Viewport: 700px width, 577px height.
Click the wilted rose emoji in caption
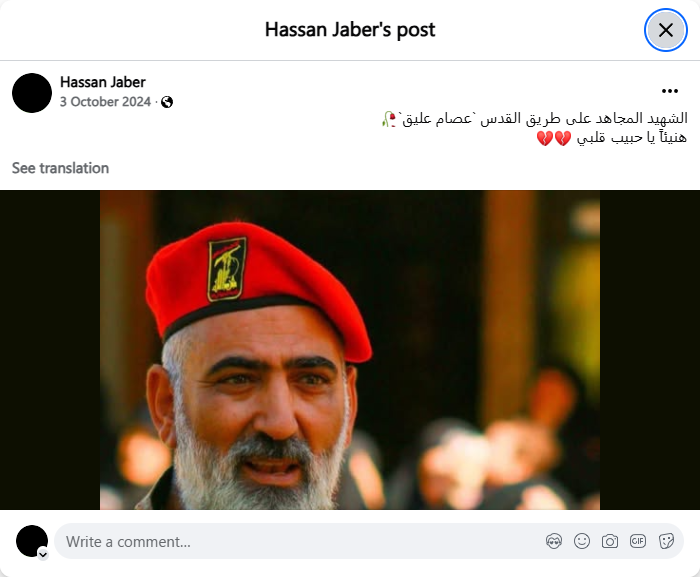tap(389, 119)
